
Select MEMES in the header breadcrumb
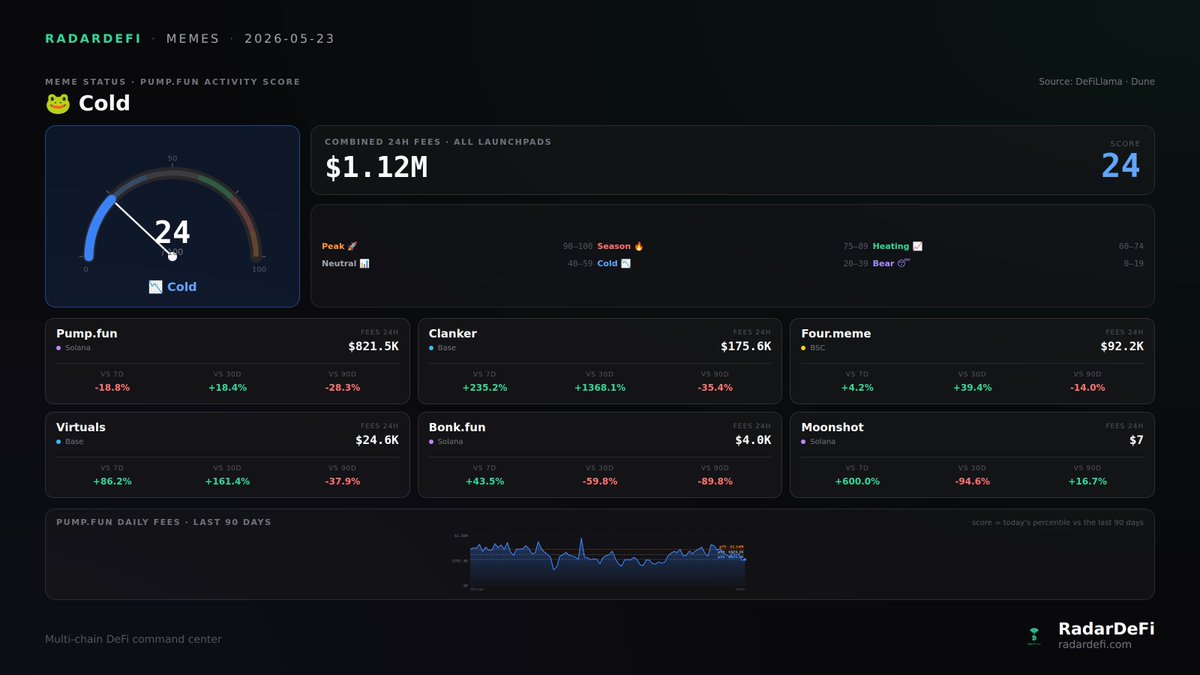[193, 39]
